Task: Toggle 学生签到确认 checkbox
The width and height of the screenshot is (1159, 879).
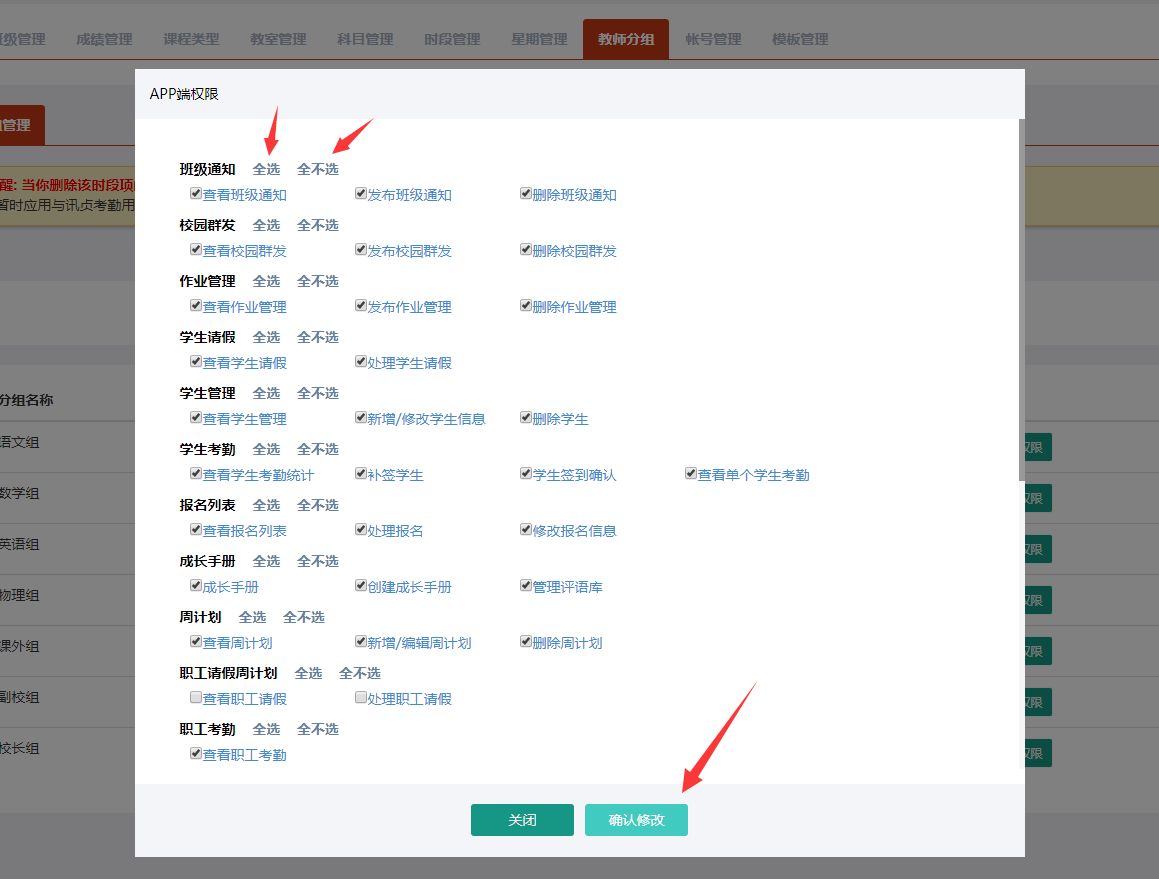Action: [x=526, y=474]
